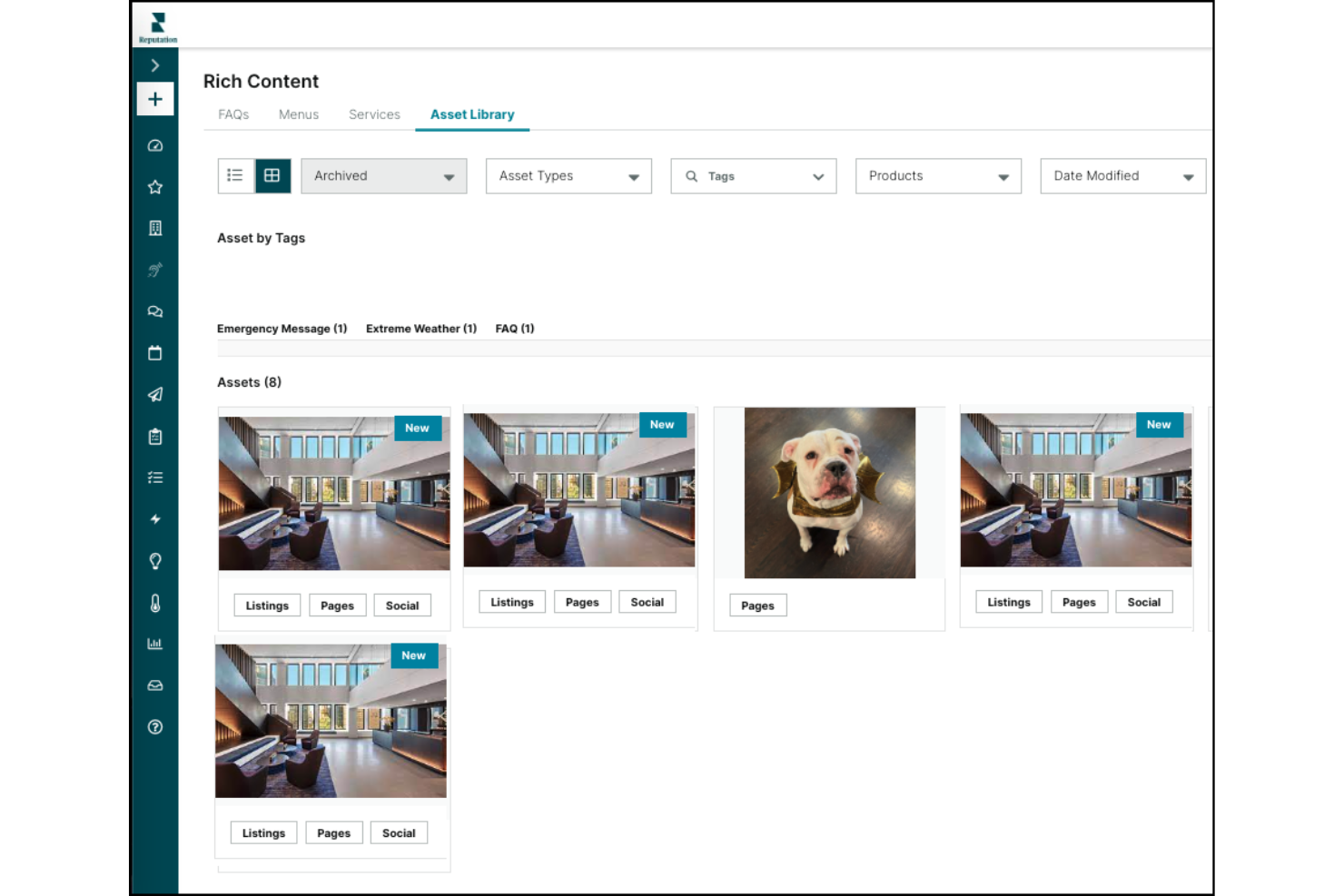
Task: Enable grid view layout
Action: pos(272,175)
